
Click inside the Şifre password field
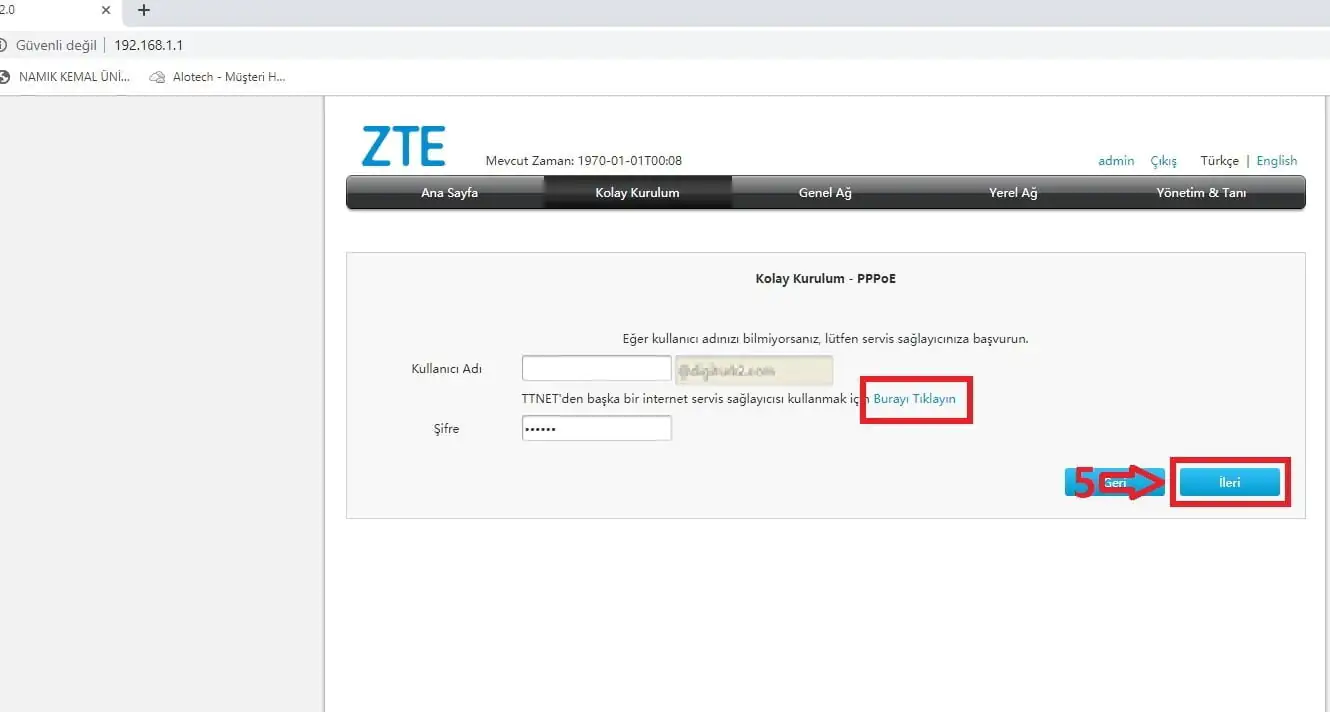(x=596, y=427)
